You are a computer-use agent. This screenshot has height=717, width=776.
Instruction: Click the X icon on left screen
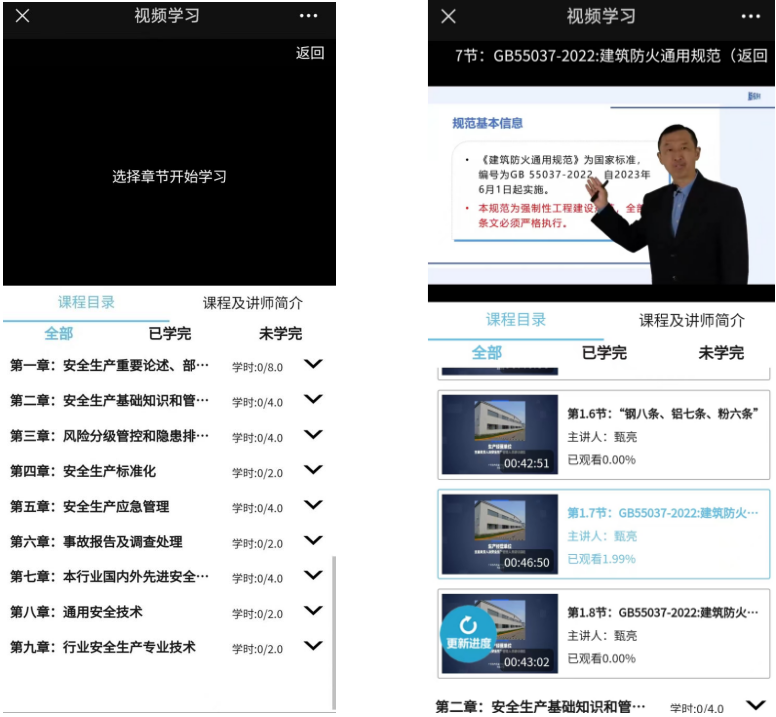pyautogui.click(x=22, y=16)
